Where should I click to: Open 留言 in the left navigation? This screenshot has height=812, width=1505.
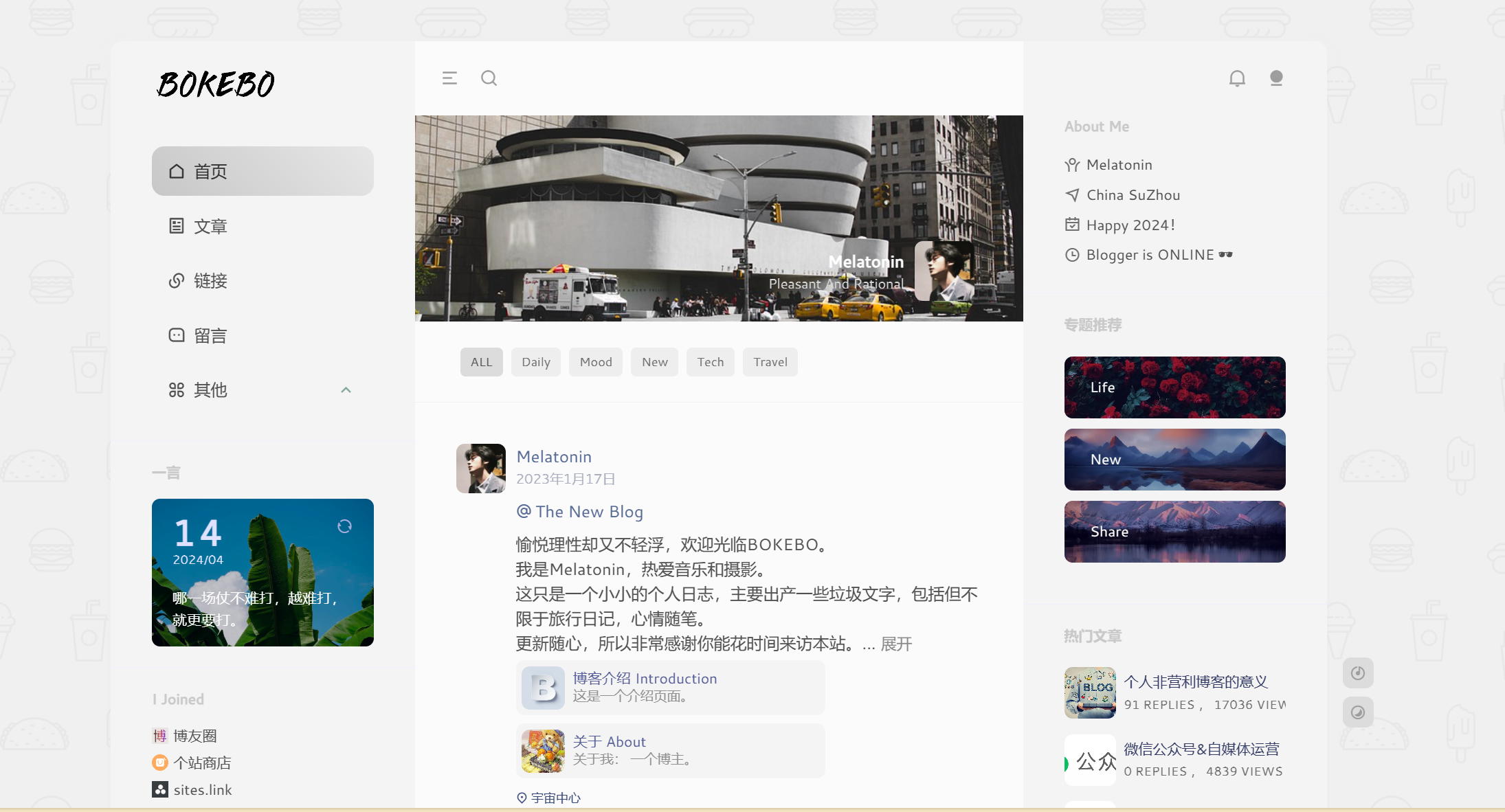tap(210, 335)
